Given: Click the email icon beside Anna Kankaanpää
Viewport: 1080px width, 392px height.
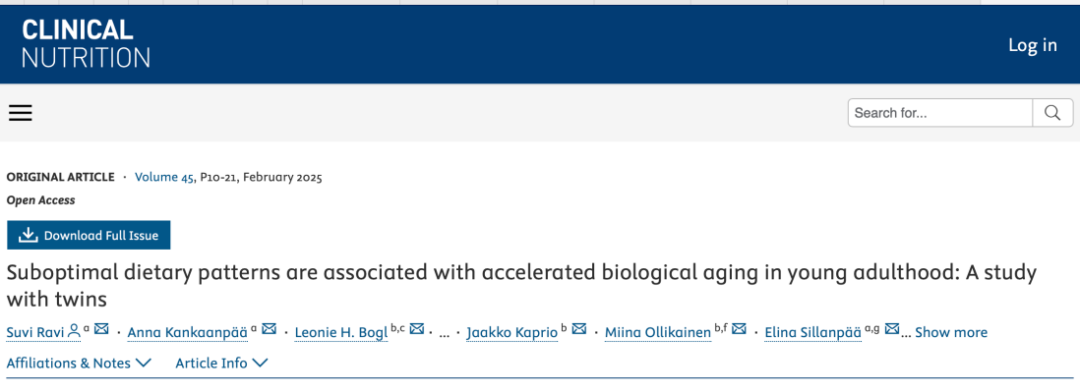Looking at the screenshot, I should point(269,329).
